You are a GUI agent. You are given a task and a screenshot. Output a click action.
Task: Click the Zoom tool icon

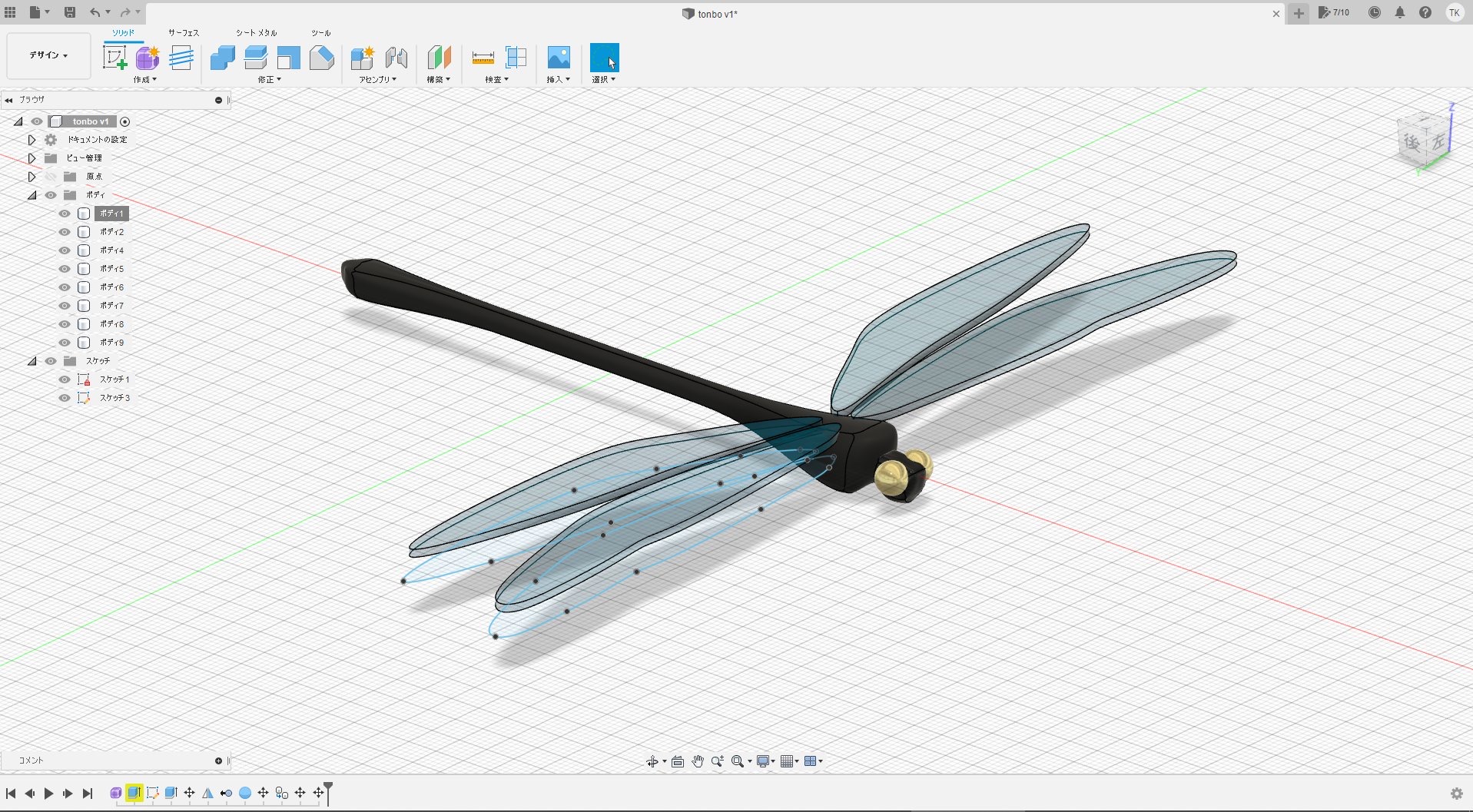pyautogui.click(x=718, y=761)
